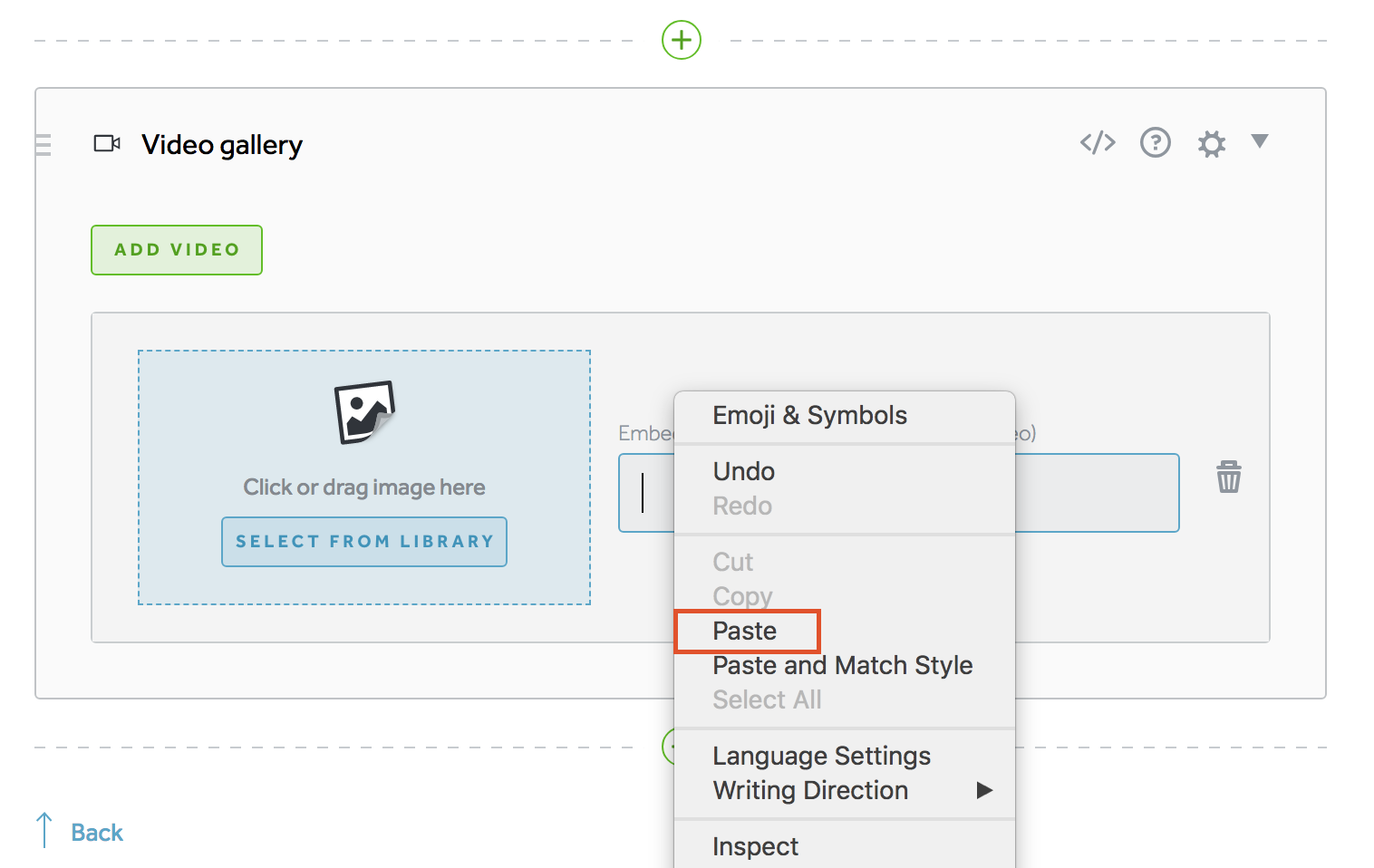Follow the Back link at bottom left

click(96, 832)
